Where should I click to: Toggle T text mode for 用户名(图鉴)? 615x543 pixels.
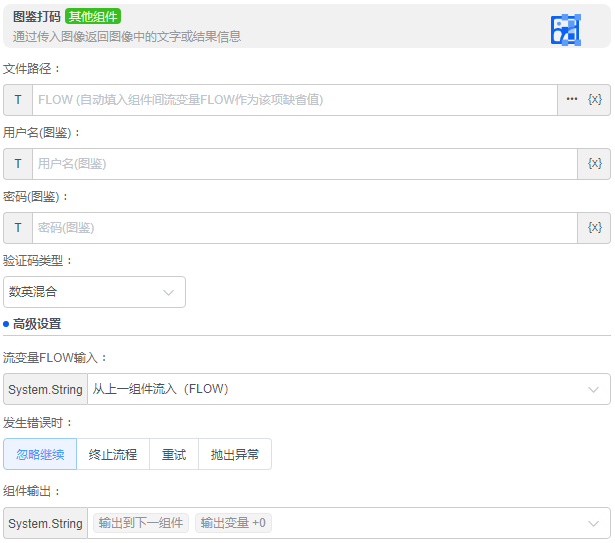tap(18, 164)
